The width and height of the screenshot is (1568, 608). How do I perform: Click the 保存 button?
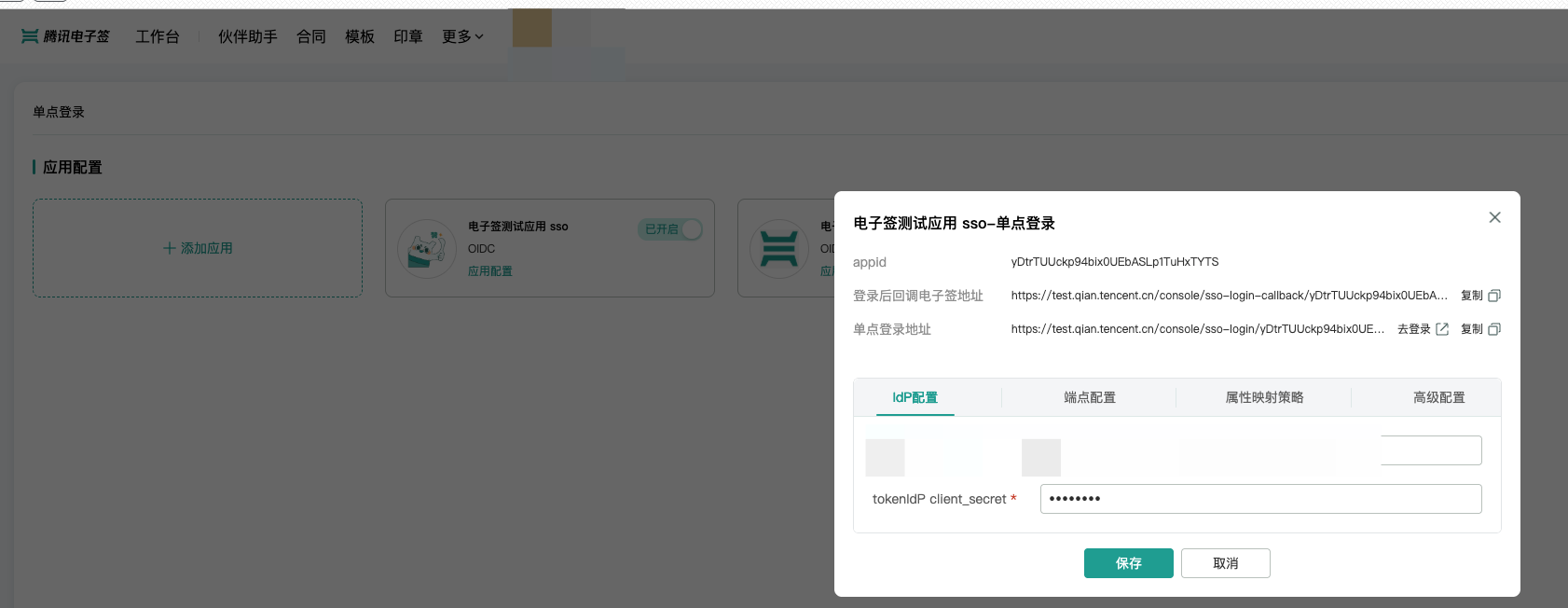click(1128, 563)
